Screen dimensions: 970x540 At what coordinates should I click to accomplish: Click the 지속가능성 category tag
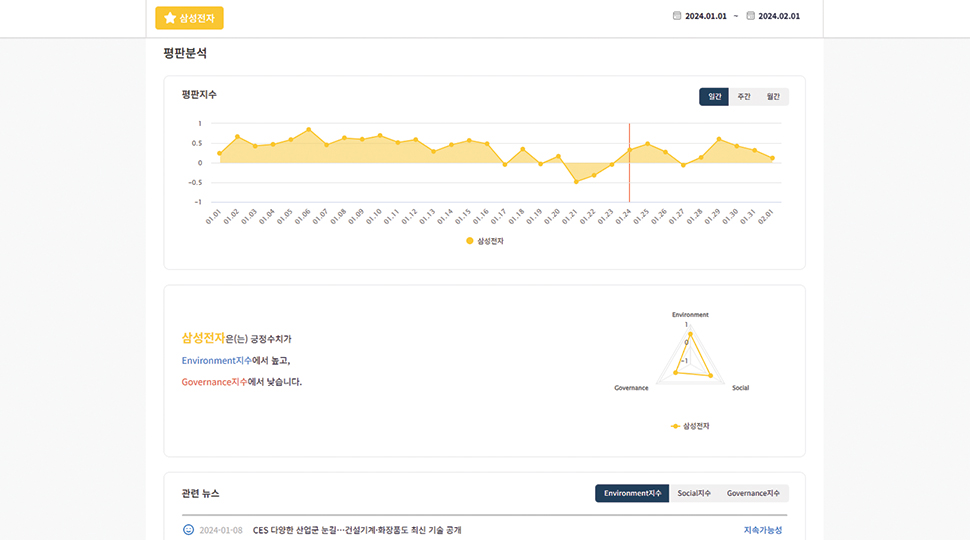pos(763,530)
